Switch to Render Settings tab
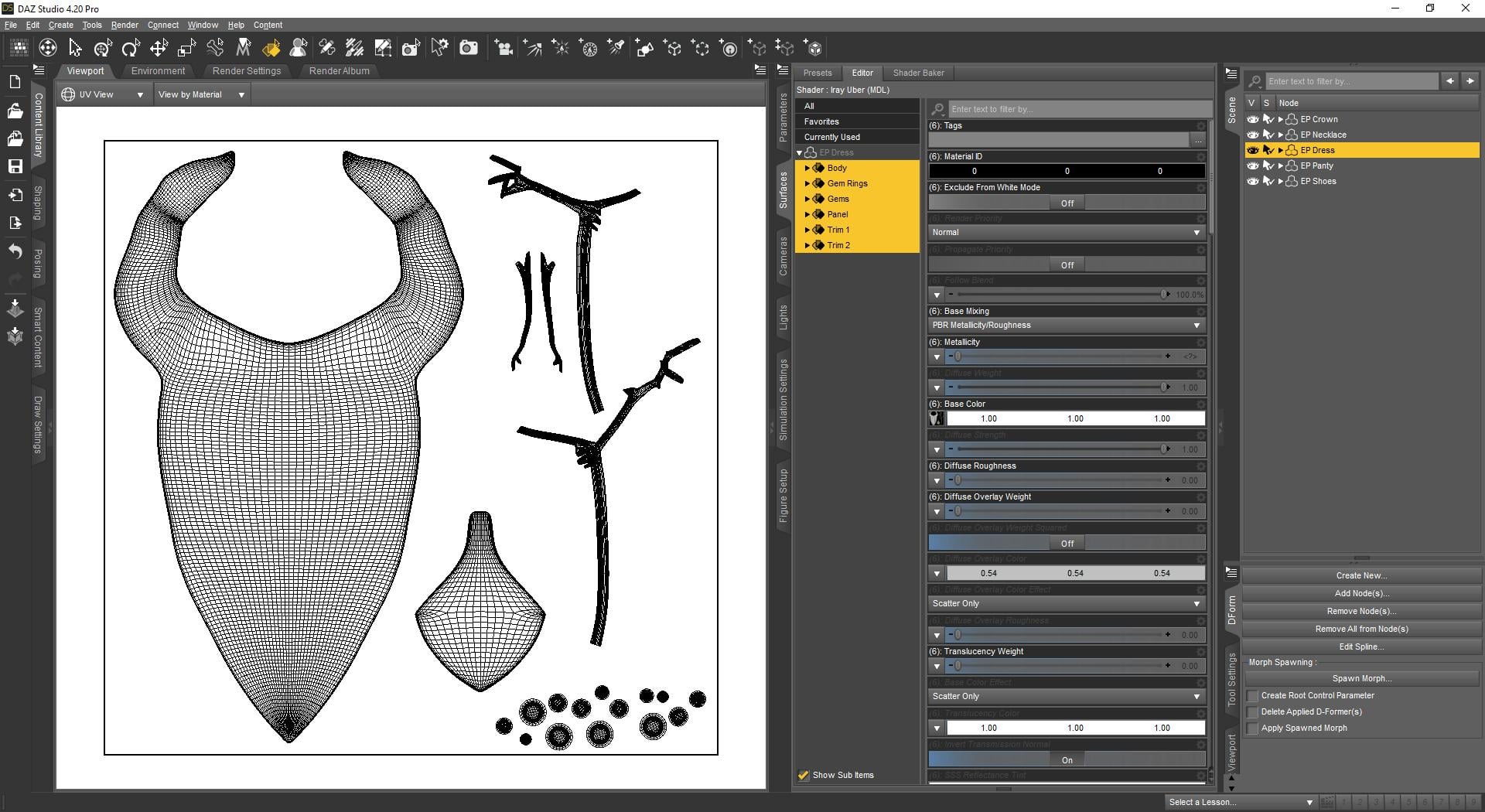 click(x=247, y=71)
